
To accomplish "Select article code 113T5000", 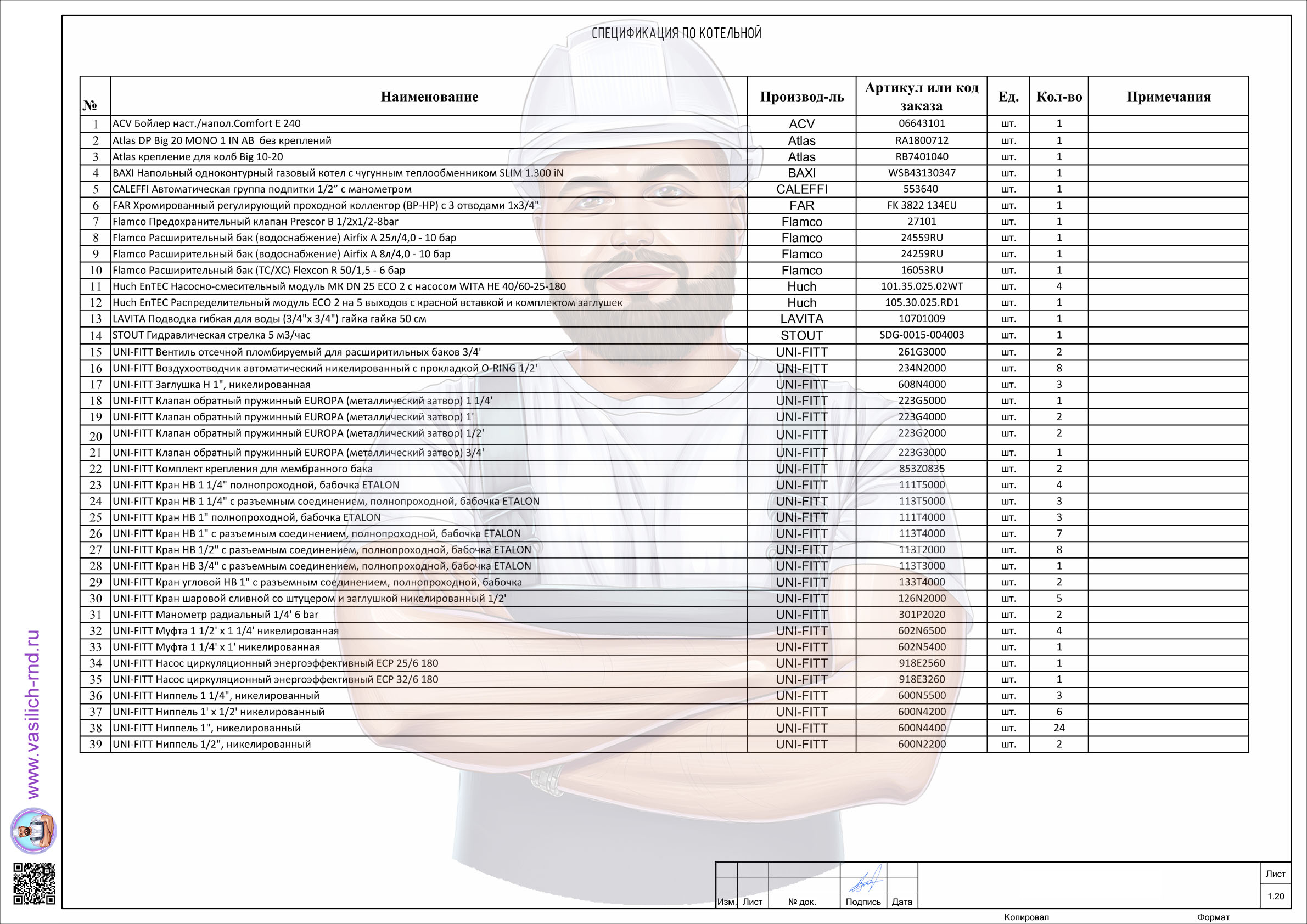I will (922, 502).
